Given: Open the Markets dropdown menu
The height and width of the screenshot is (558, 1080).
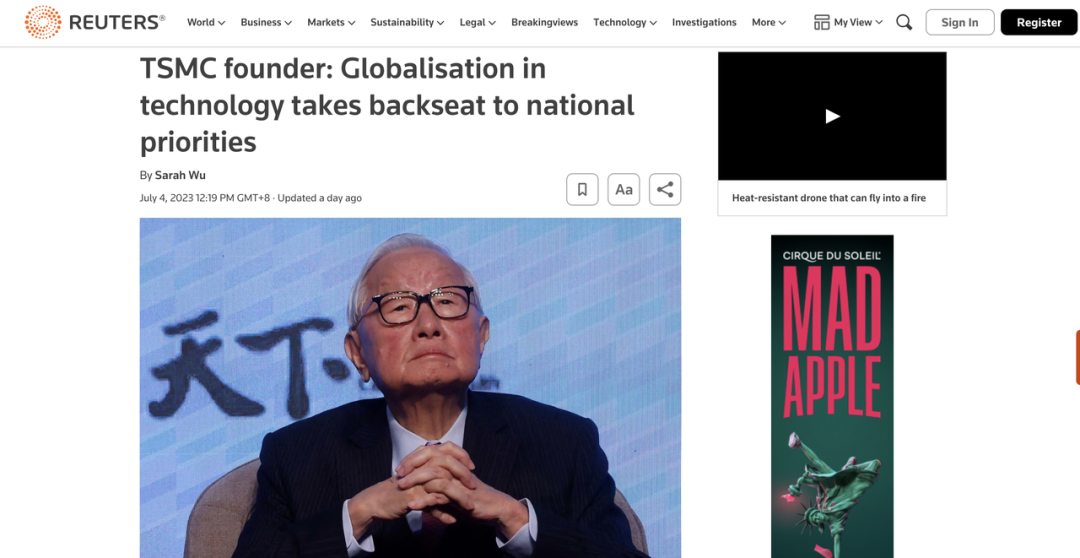Looking at the screenshot, I should pos(331,22).
